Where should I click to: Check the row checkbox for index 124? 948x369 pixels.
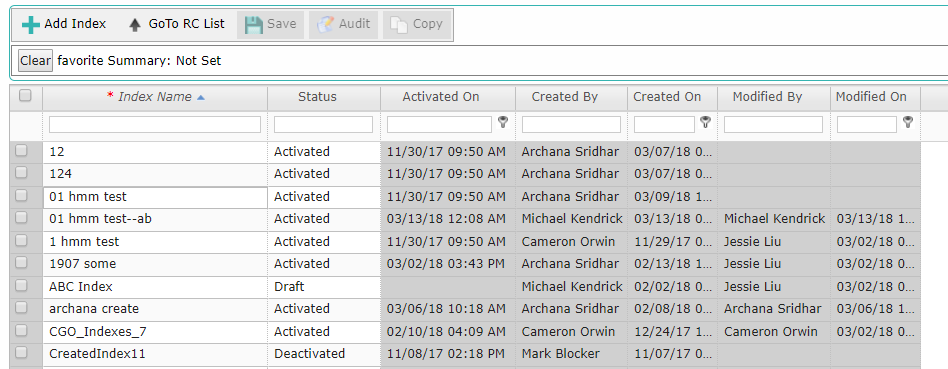point(21,172)
